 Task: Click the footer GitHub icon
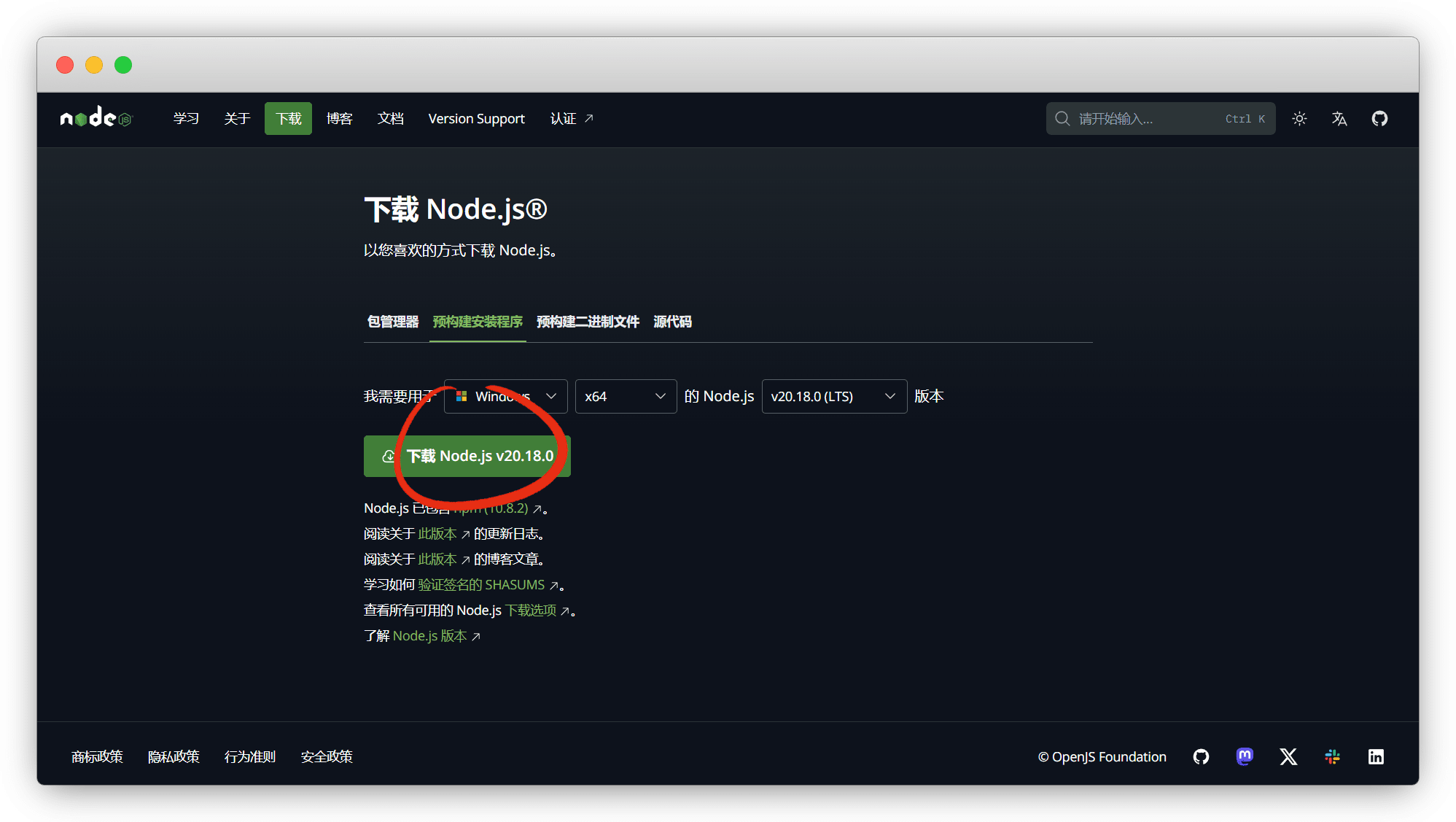(1201, 756)
